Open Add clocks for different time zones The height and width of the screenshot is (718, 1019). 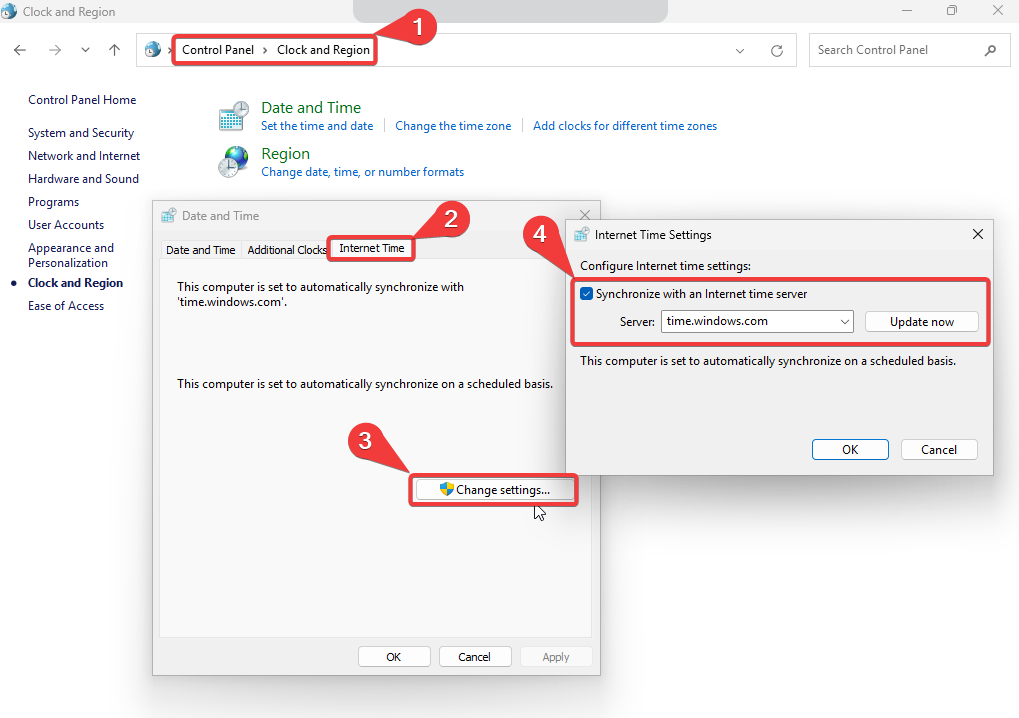click(x=625, y=126)
